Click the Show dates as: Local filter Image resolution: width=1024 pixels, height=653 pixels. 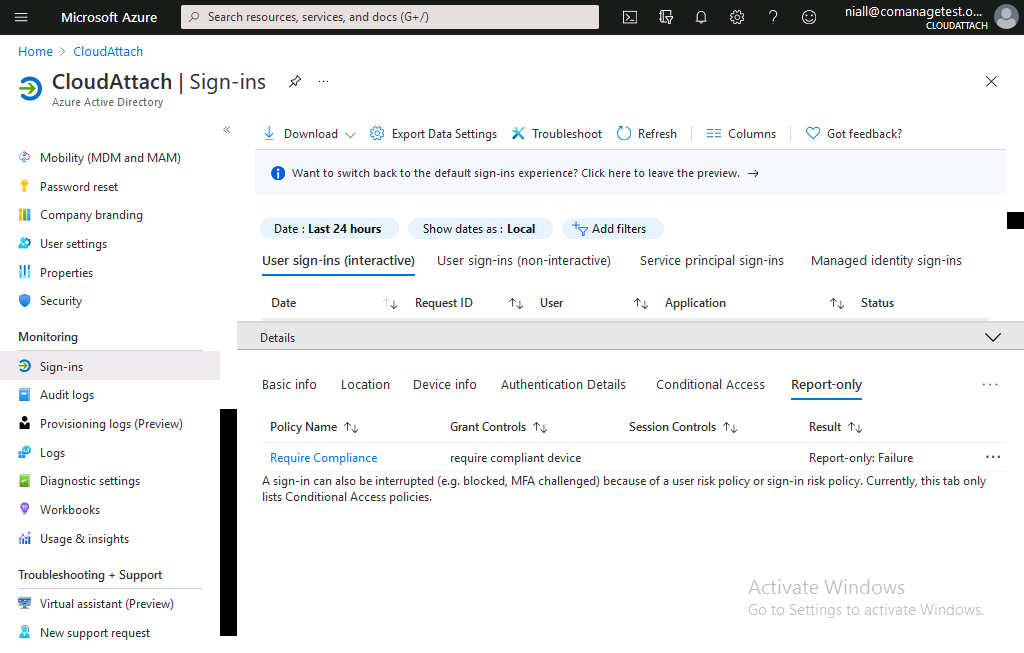(x=479, y=229)
